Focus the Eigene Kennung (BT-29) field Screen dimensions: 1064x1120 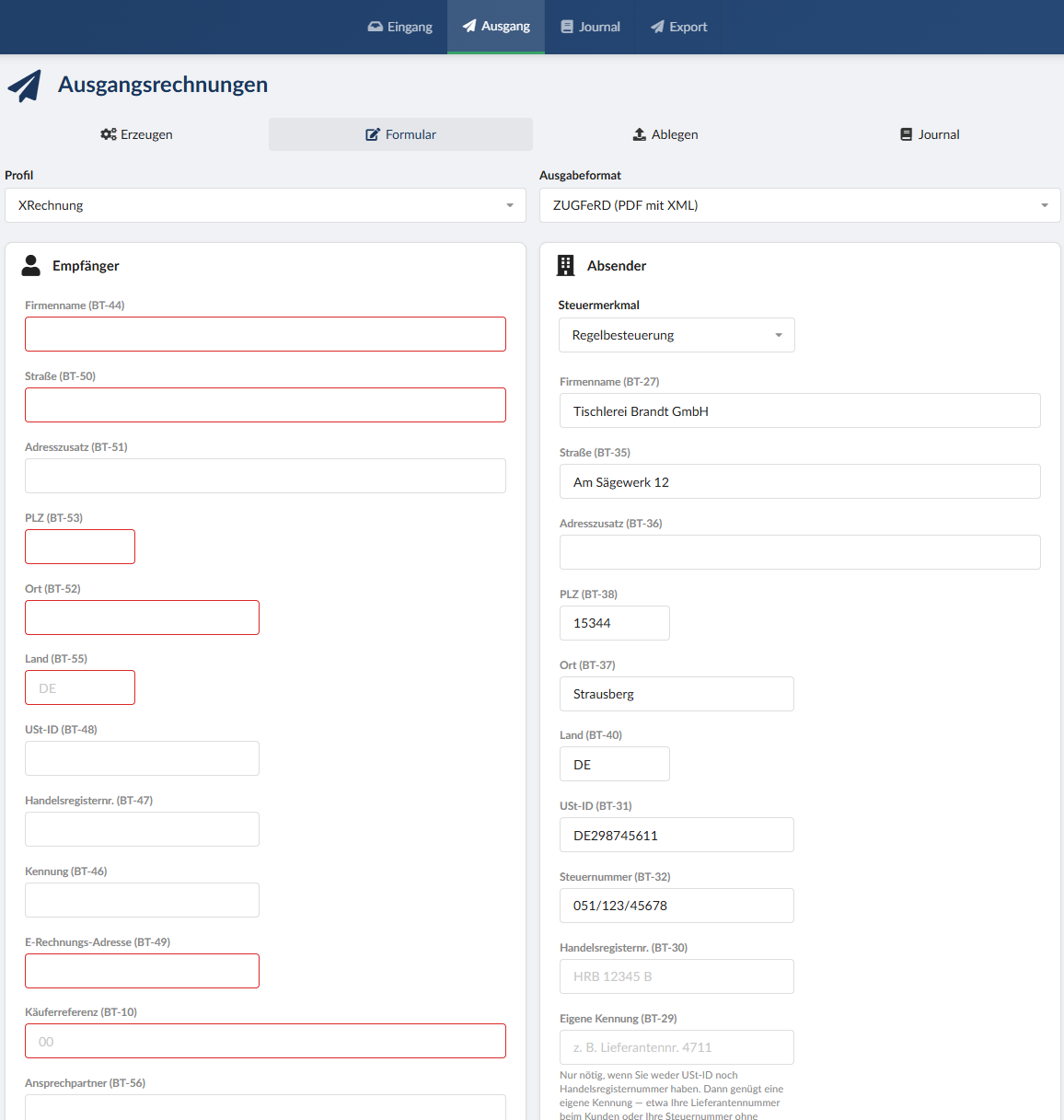click(677, 1047)
